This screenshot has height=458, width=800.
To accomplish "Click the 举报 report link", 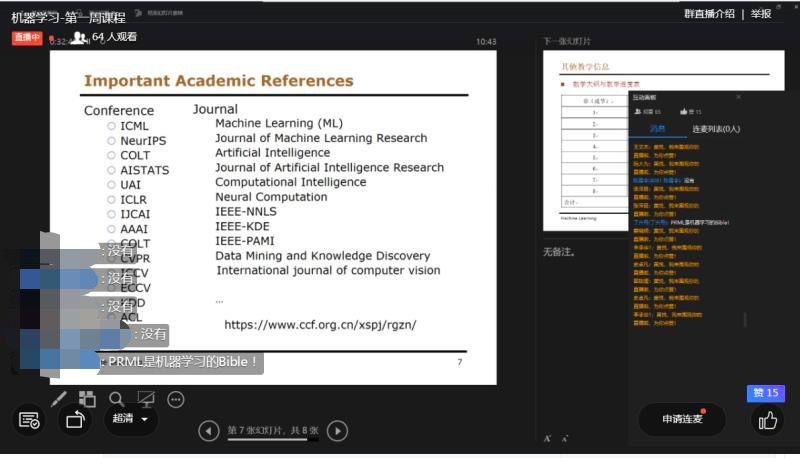I will click(x=761, y=14).
